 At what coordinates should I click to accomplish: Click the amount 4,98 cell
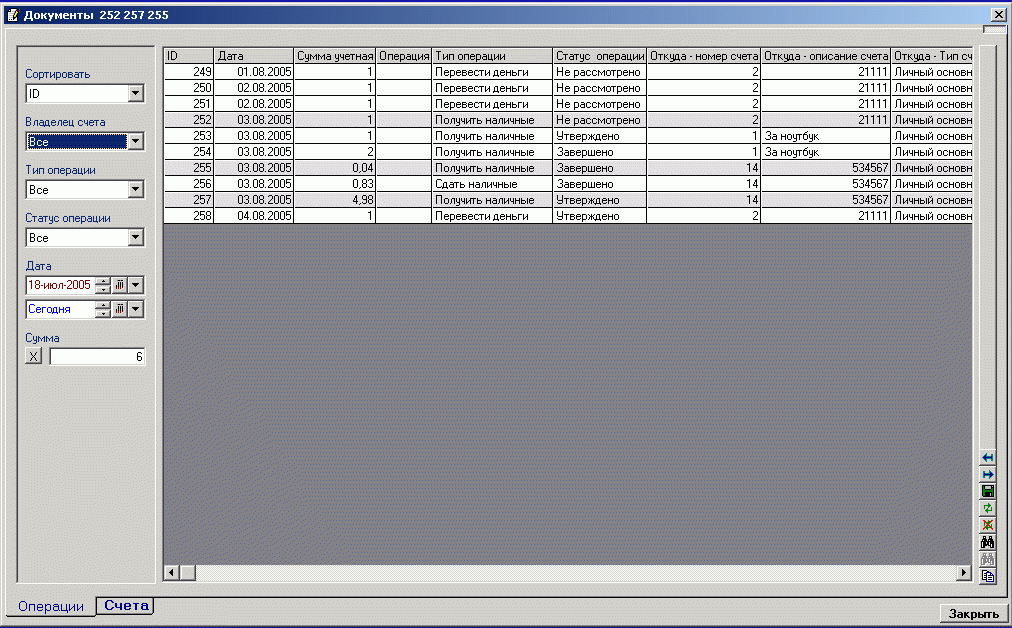[x=335, y=200]
